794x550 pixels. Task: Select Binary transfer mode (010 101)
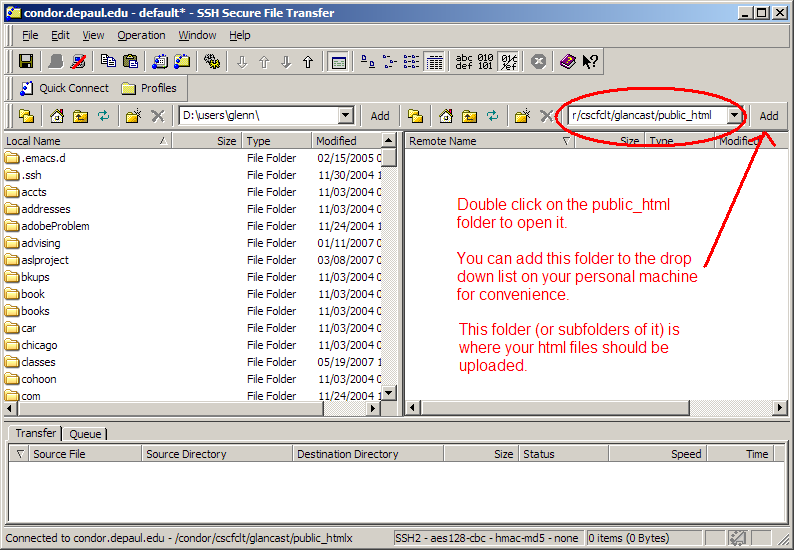tap(486, 62)
